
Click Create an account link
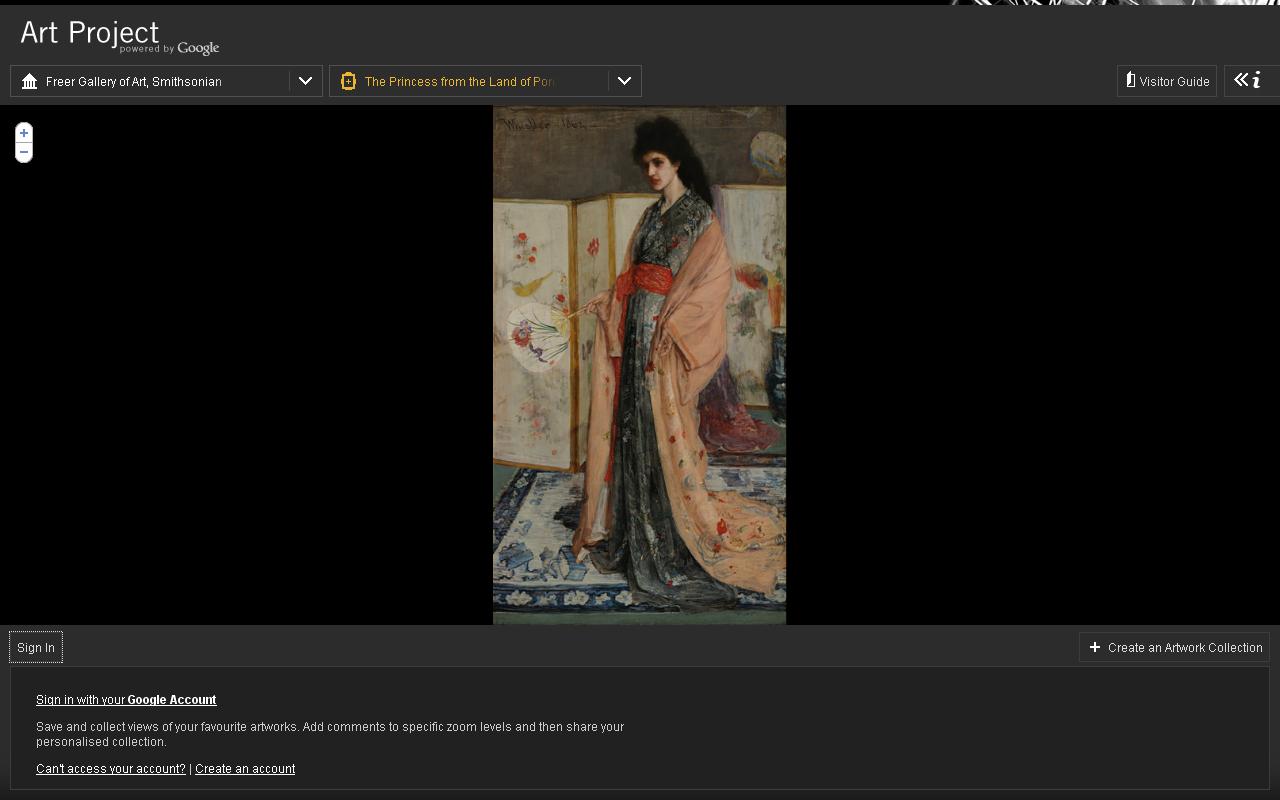[x=245, y=769]
